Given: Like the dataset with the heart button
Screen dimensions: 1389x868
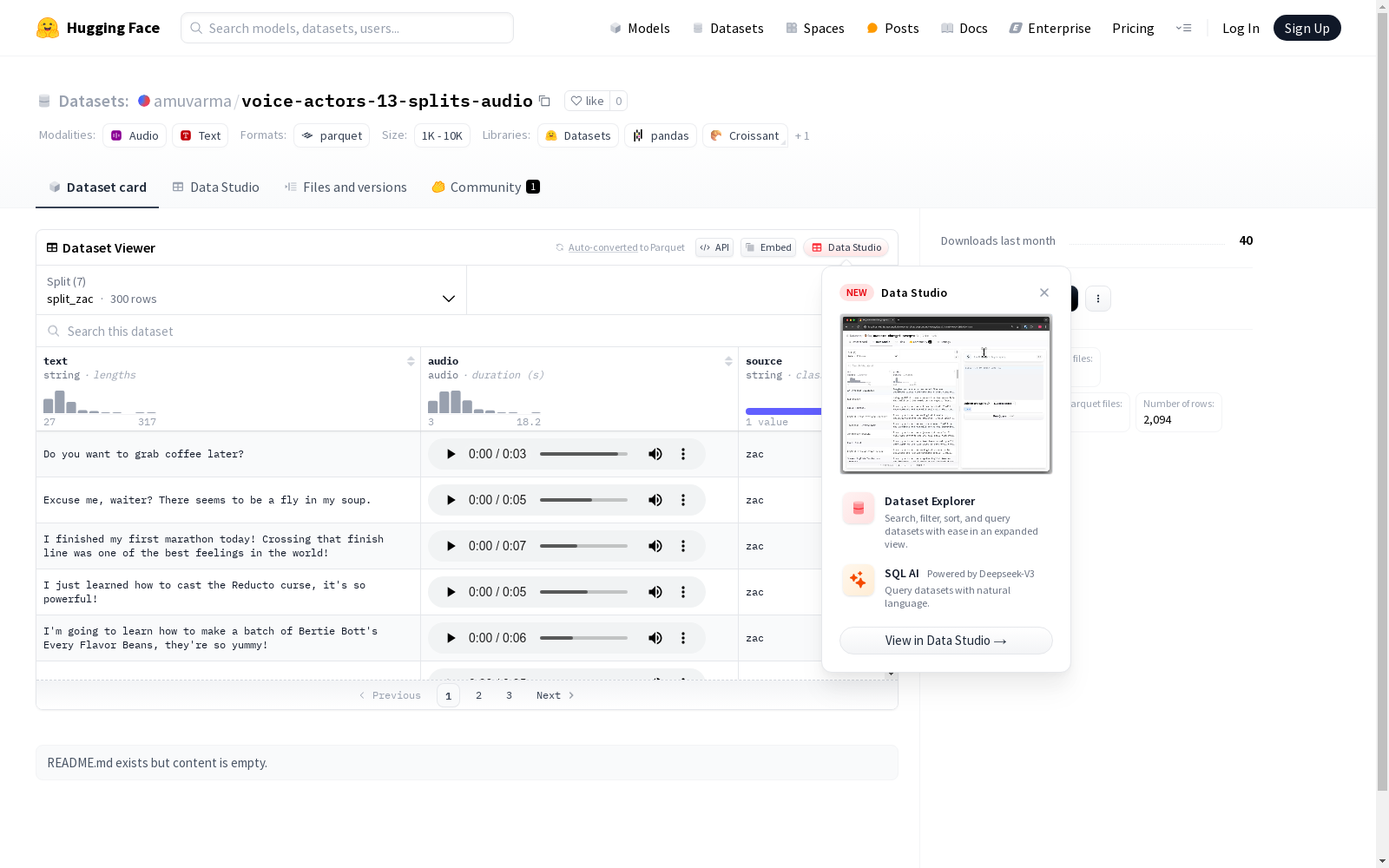Looking at the screenshot, I should pyautogui.click(x=587, y=101).
